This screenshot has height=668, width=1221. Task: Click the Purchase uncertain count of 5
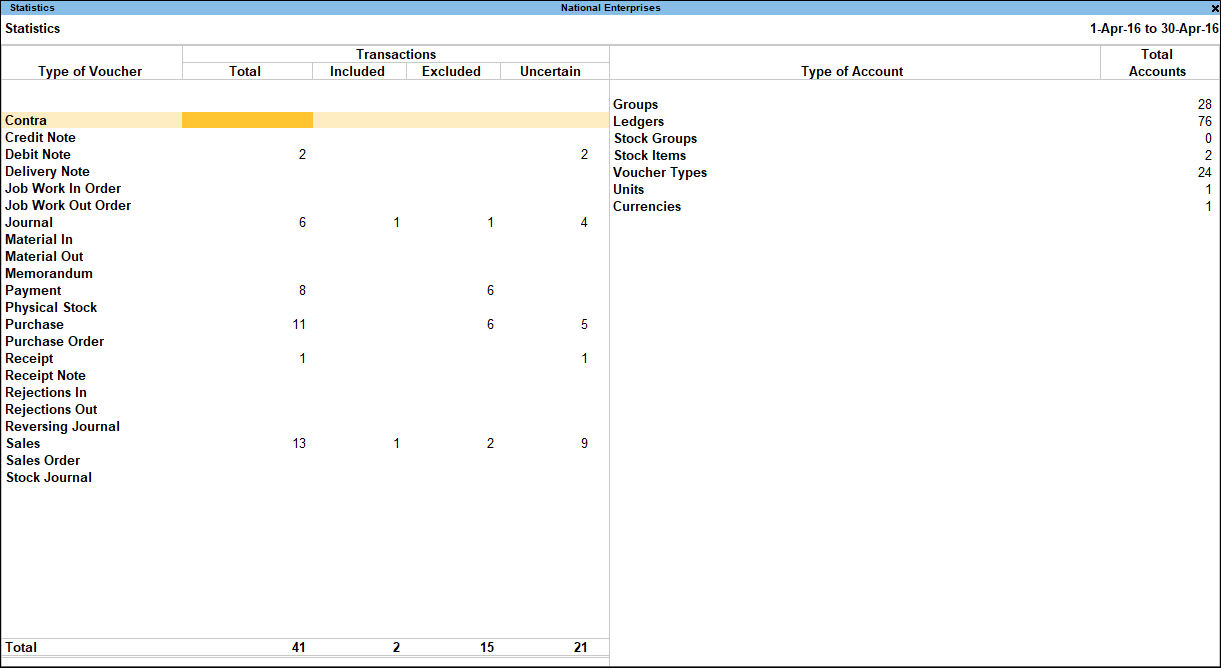point(585,324)
